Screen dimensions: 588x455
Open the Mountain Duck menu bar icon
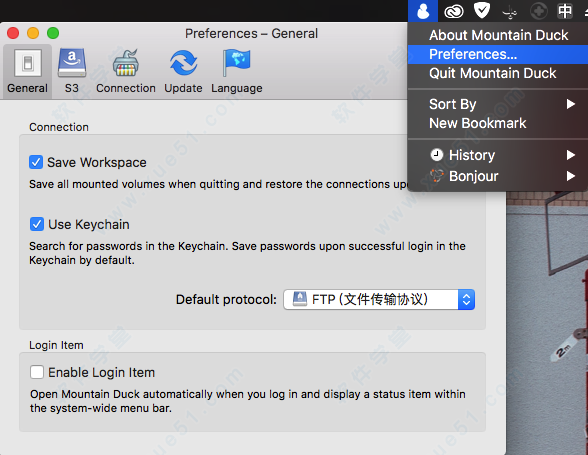tap(423, 11)
